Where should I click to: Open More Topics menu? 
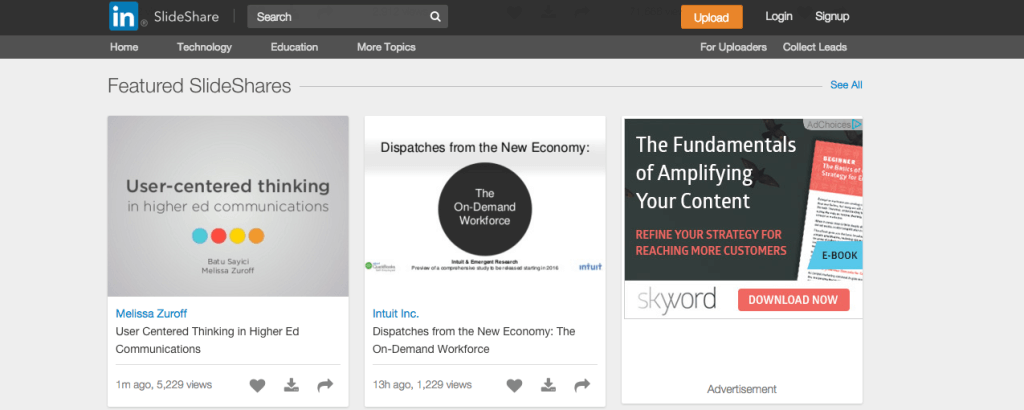click(x=386, y=47)
